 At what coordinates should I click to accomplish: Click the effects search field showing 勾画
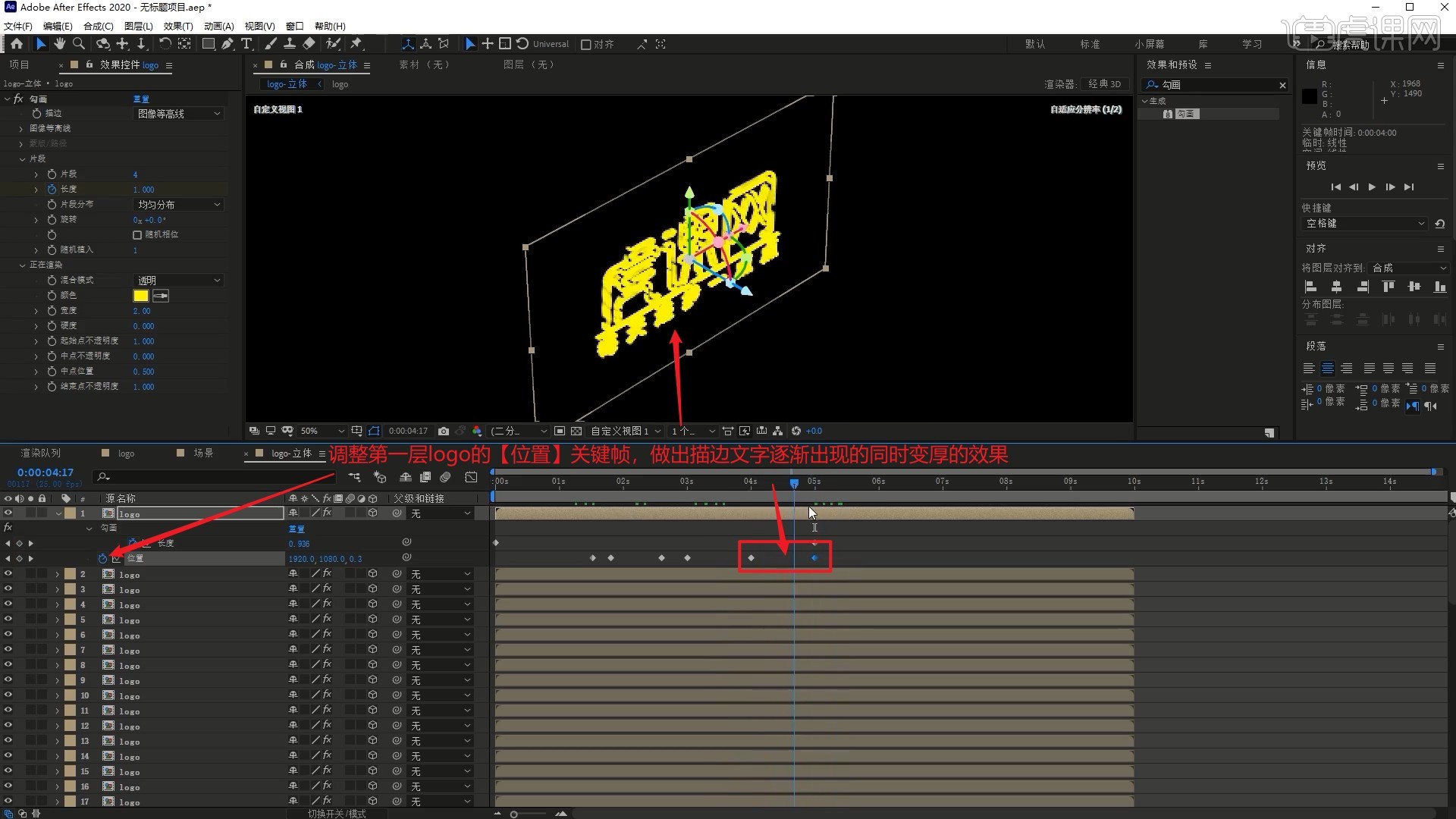tap(1216, 85)
